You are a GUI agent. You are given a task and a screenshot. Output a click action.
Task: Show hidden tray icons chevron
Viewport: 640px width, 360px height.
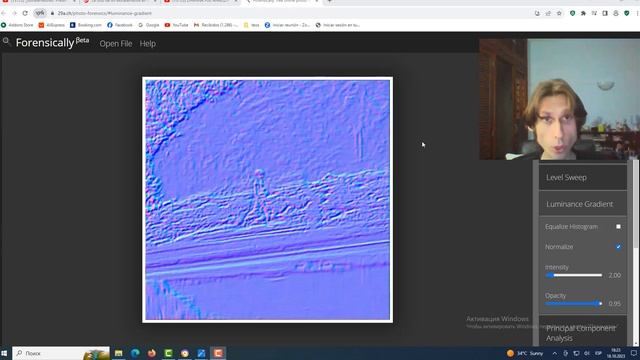pos(554,353)
